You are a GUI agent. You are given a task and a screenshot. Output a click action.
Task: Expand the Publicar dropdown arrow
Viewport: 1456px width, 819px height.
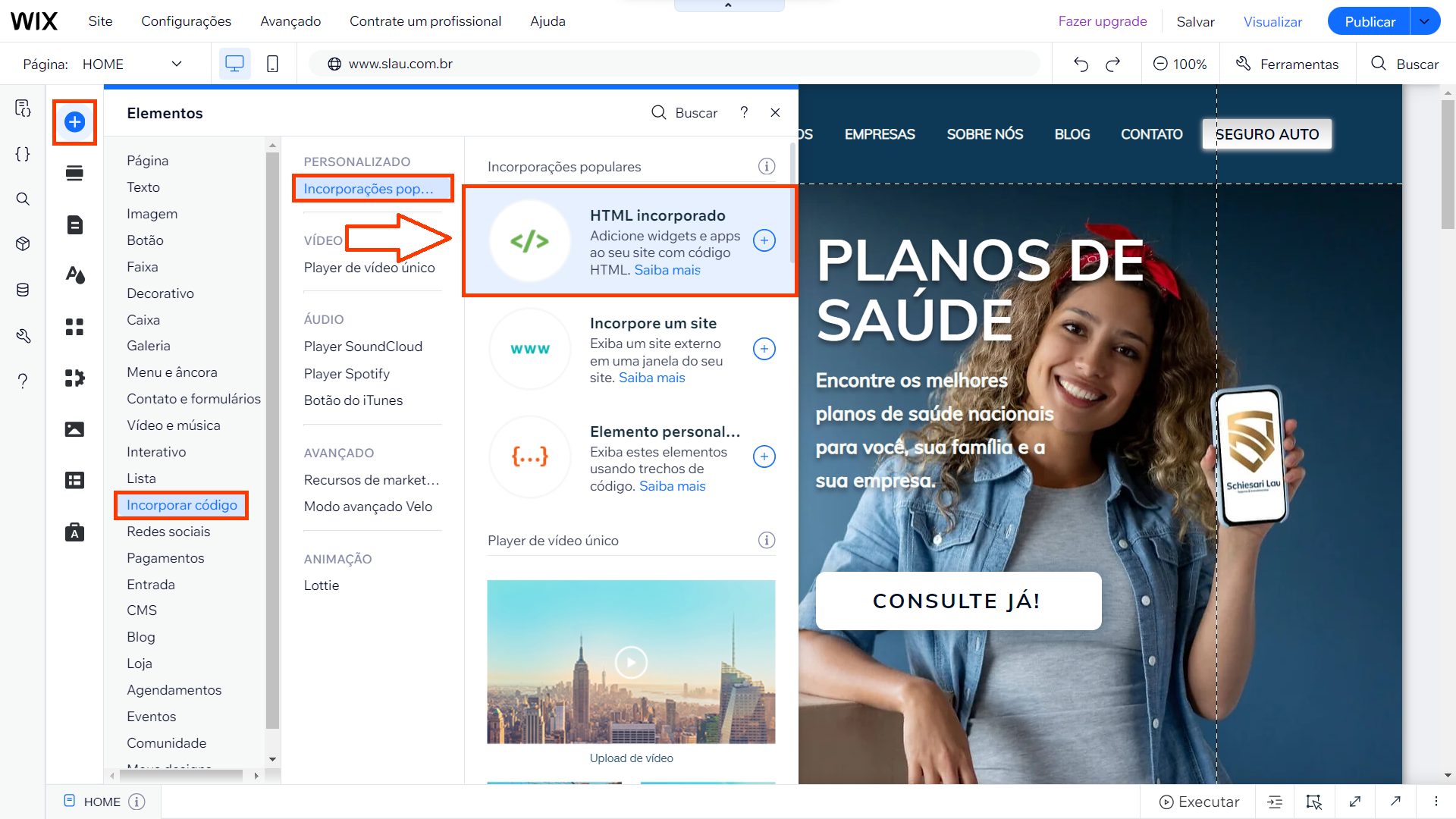click(1425, 21)
